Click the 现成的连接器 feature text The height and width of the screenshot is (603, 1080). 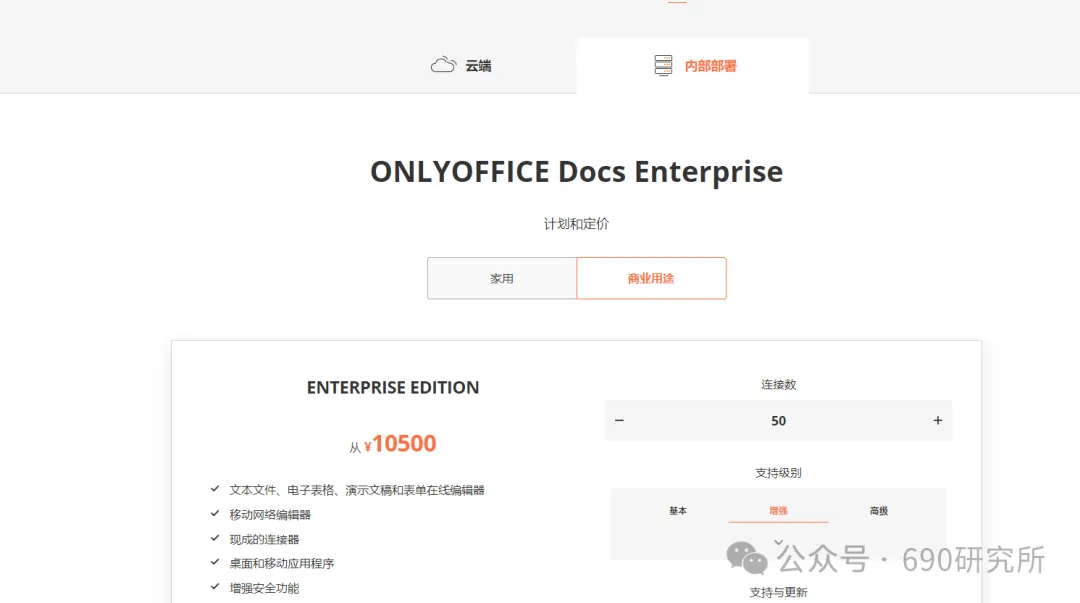click(264, 540)
